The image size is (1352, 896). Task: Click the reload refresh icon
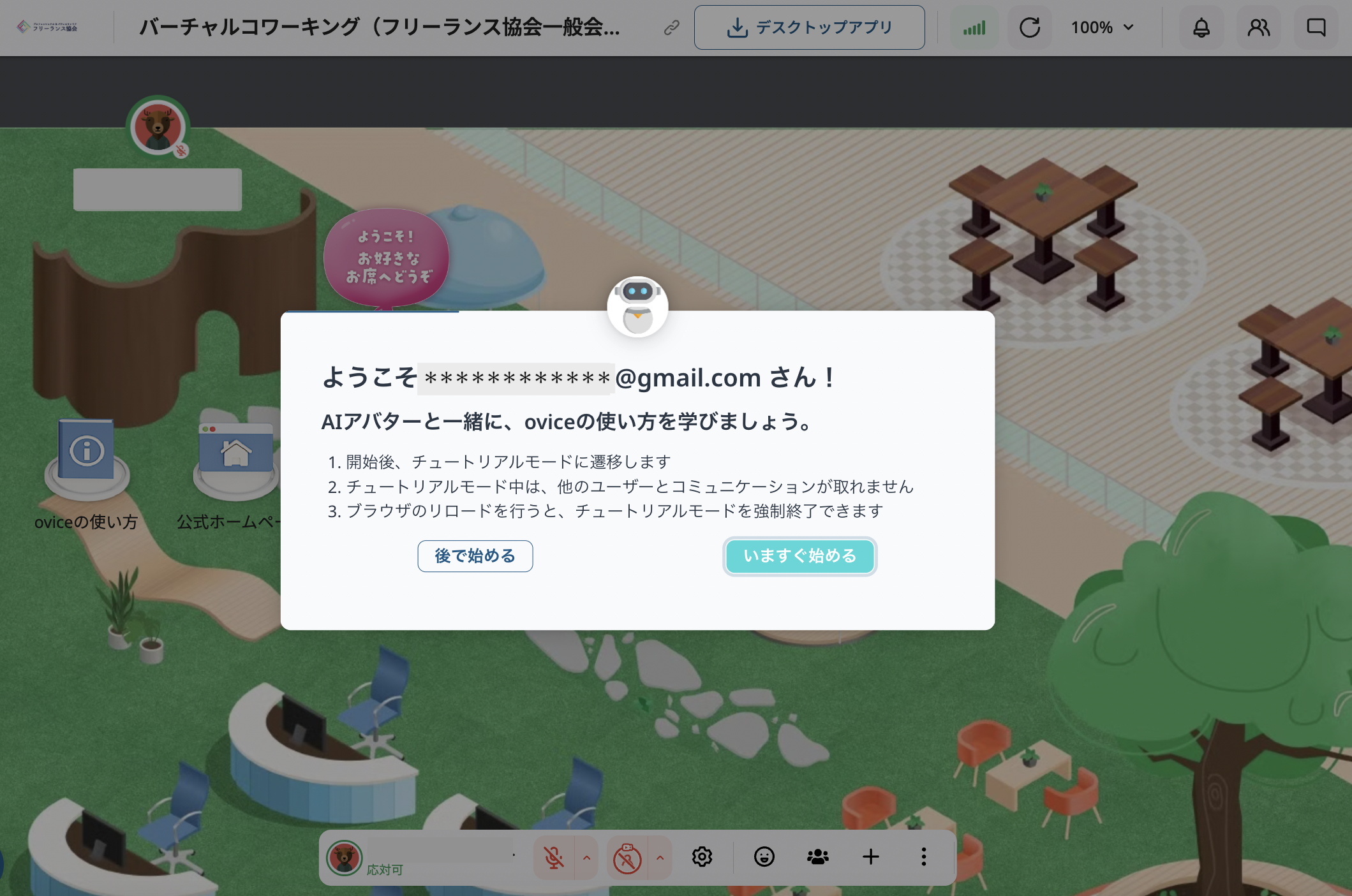1029,27
